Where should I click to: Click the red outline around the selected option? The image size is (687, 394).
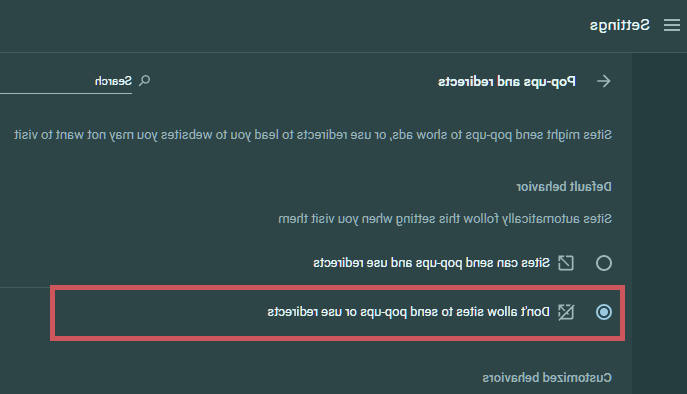tap(337, 288)
